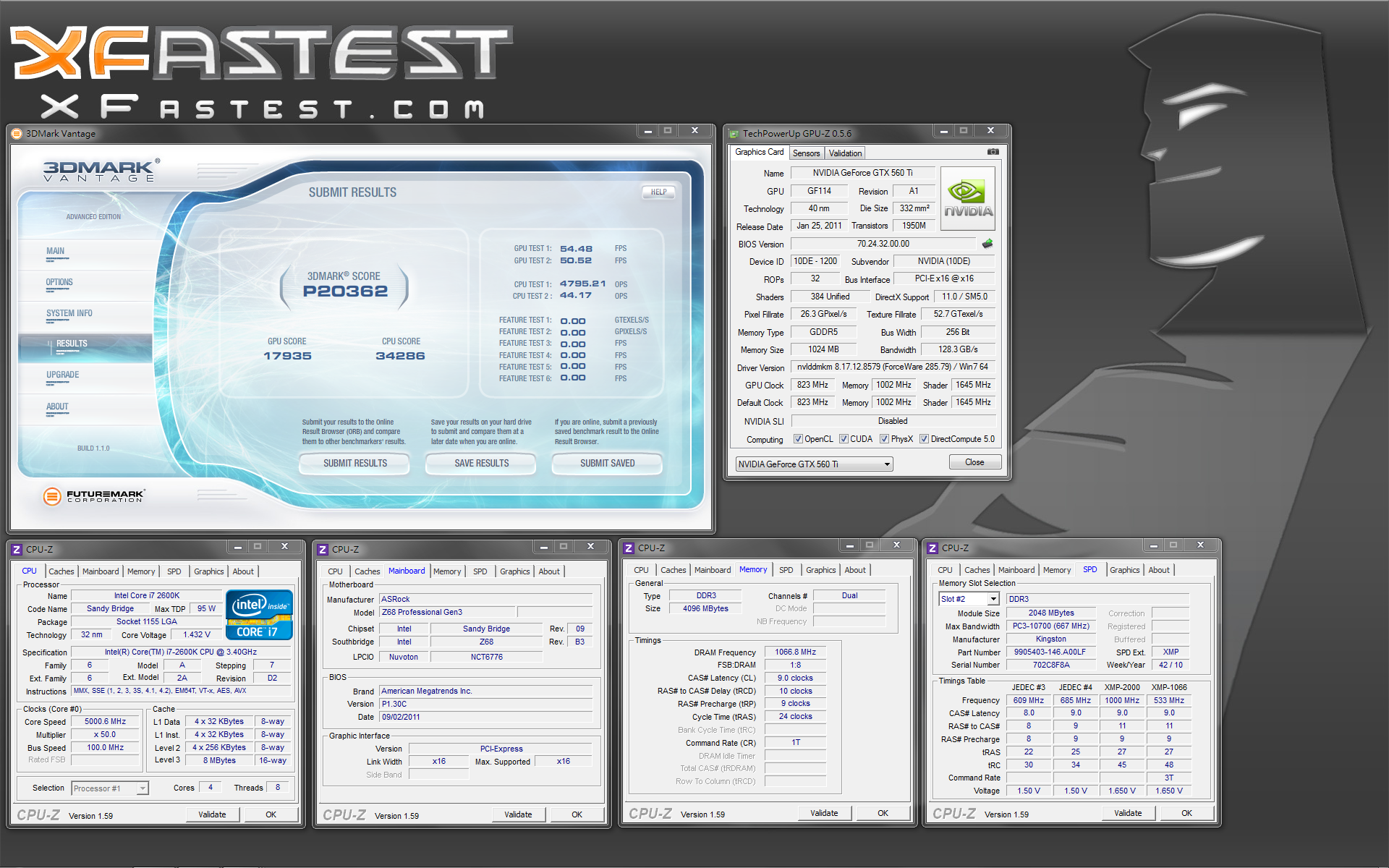The height and width of the screenshot is (868, 1389).
Task: Open the Mainboard tab in the CPU window
Action: [x=101, y=571]
